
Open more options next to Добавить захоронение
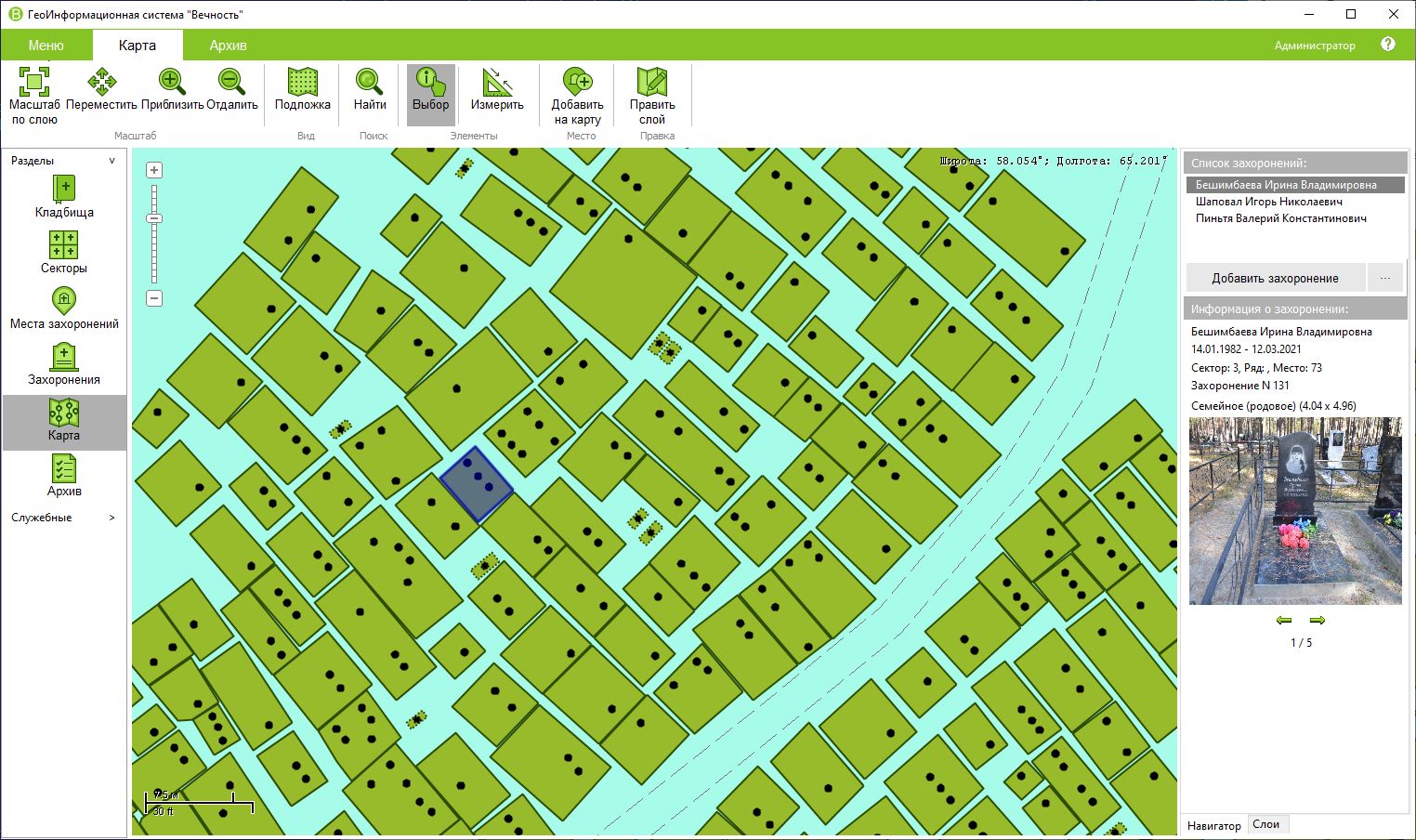(x=1384, y=278)
